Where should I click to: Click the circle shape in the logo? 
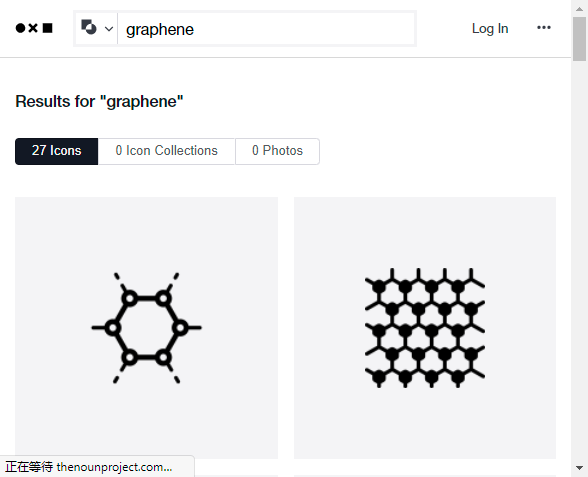point(20,28)
